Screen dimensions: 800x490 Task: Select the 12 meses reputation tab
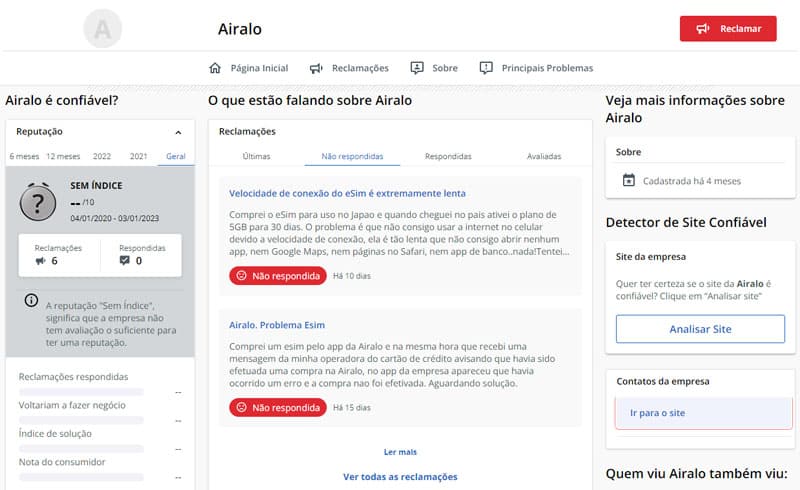(x=63, y=156)
